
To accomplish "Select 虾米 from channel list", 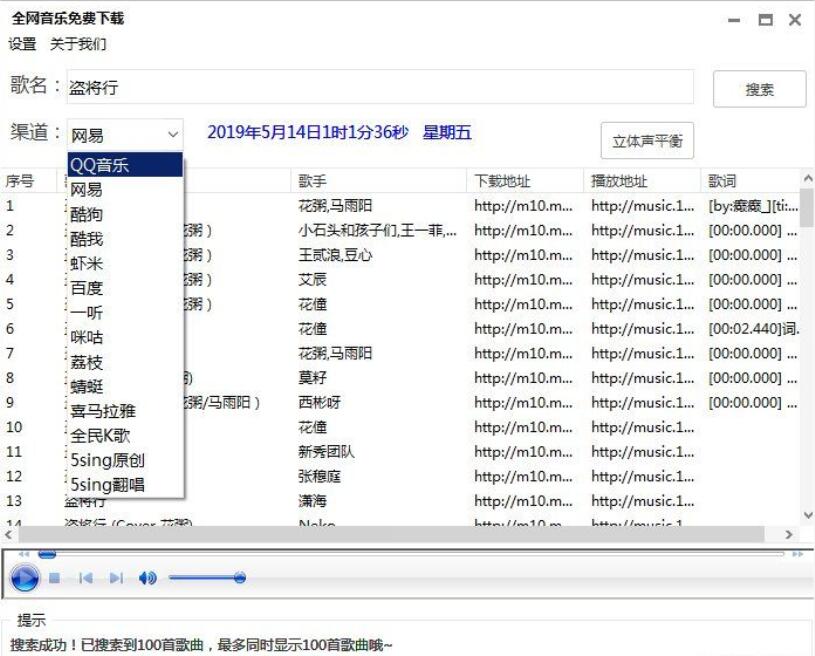I will pos(125,264).
